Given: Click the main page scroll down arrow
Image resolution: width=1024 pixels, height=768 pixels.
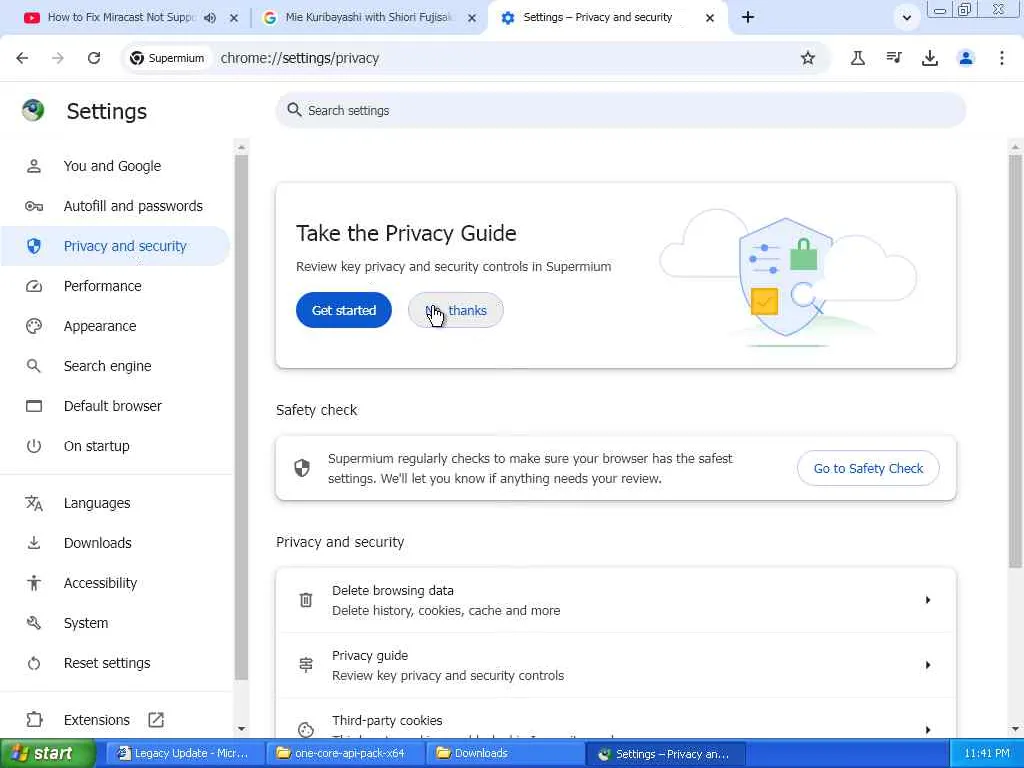Looking at the screenshot, I should [x=1015, y=729].
